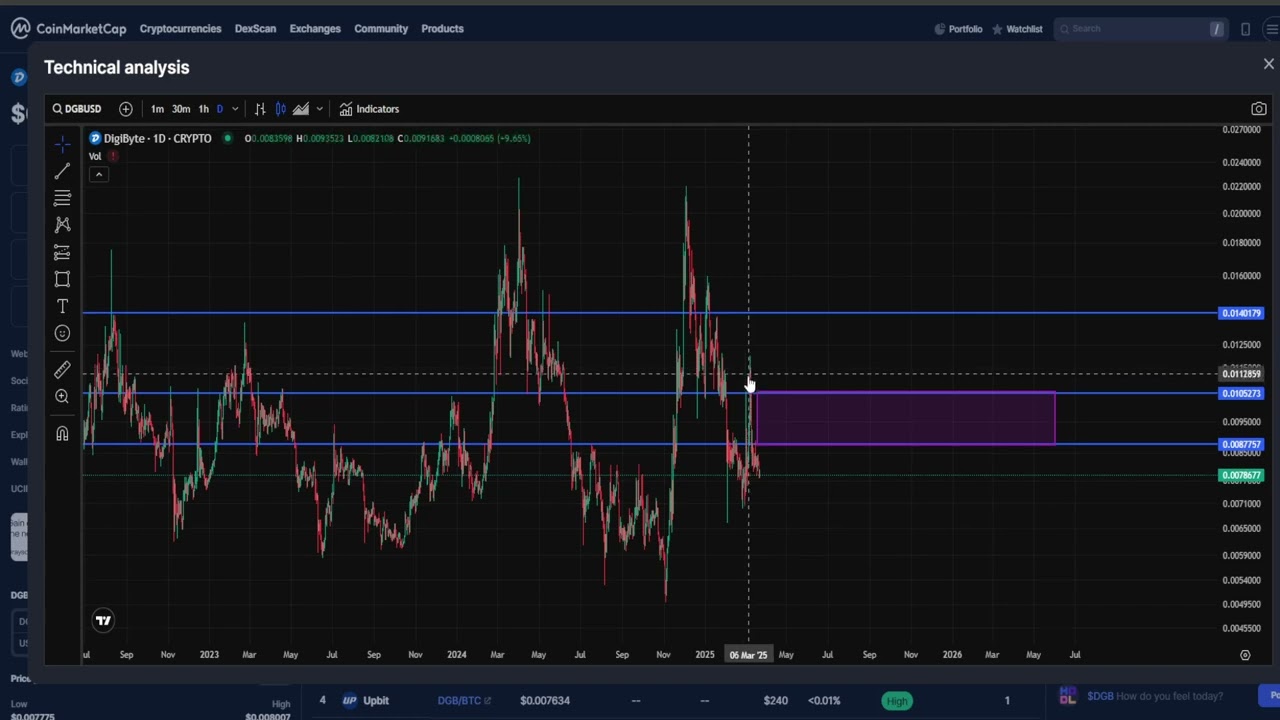This screenshot has width=1280, height=720.
Task: Choose the XABCD pattern tool
Action: (62, 225)
